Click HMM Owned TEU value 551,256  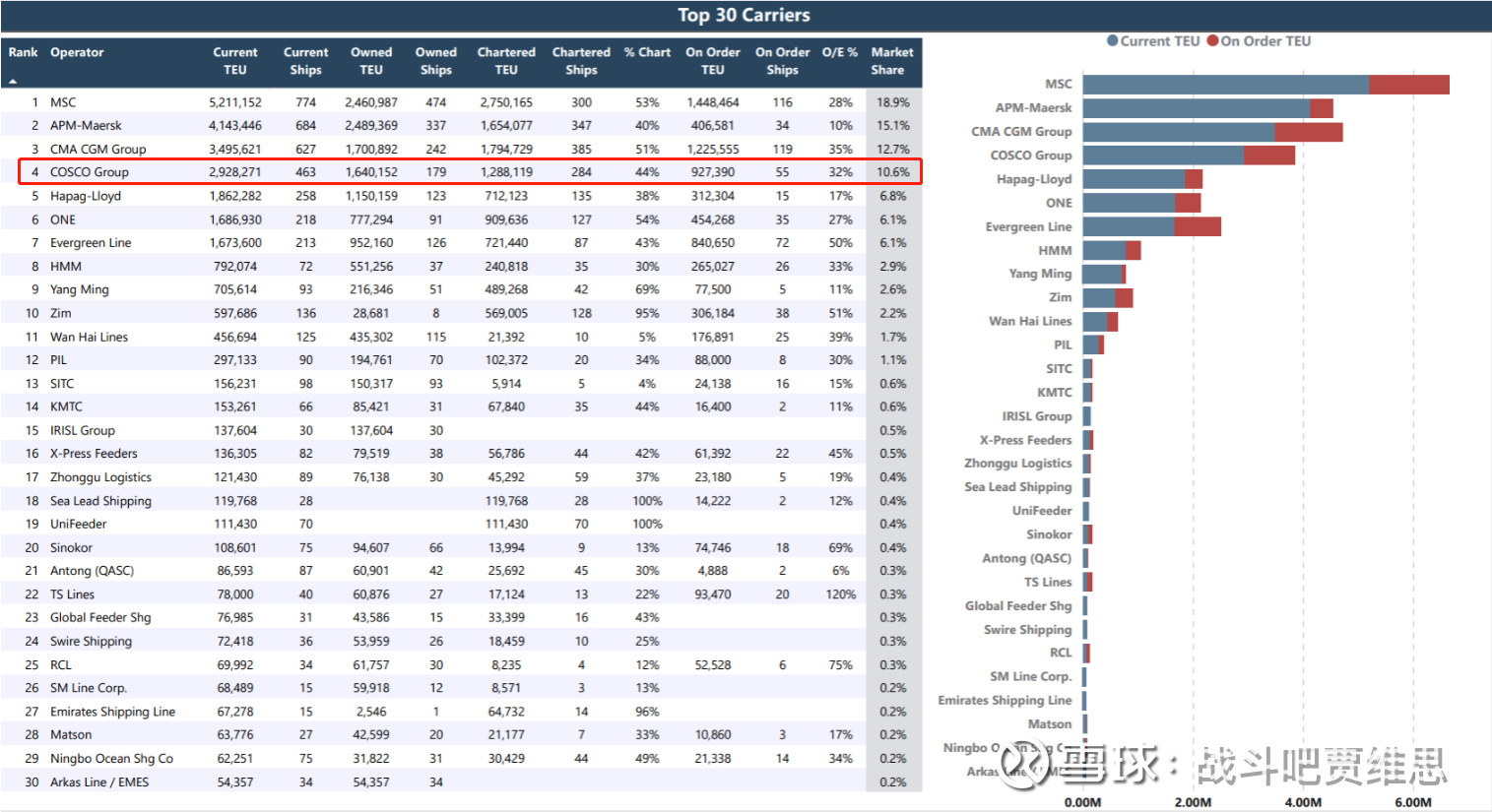[x=371, y=267]
